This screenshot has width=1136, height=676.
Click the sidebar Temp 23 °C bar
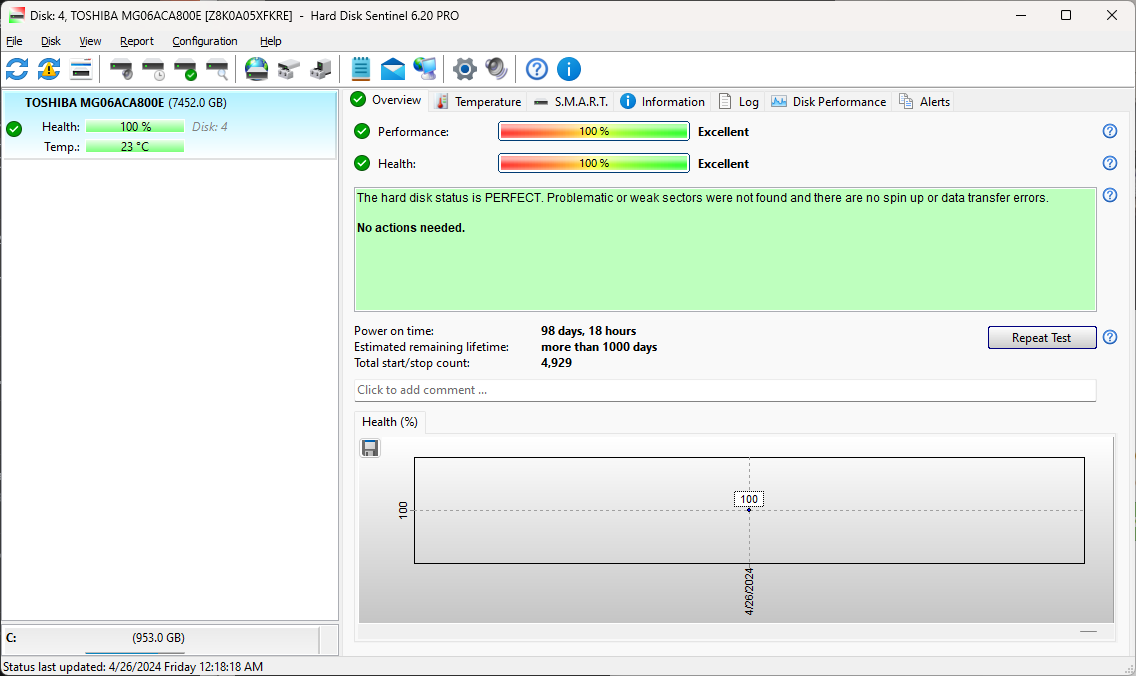tap(135, 146)
